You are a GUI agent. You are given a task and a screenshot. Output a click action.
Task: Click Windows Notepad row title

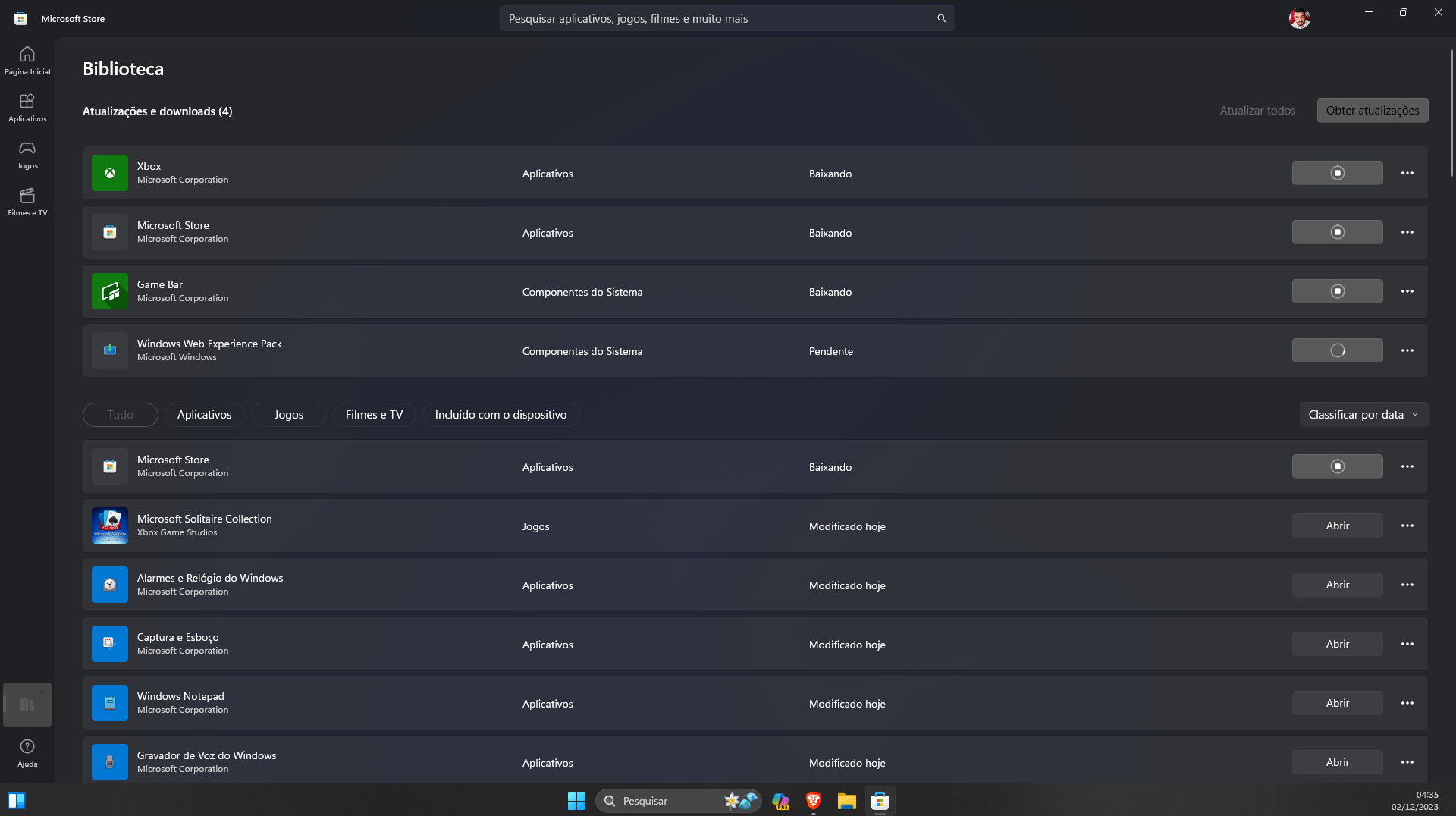[x=180, y=696]
